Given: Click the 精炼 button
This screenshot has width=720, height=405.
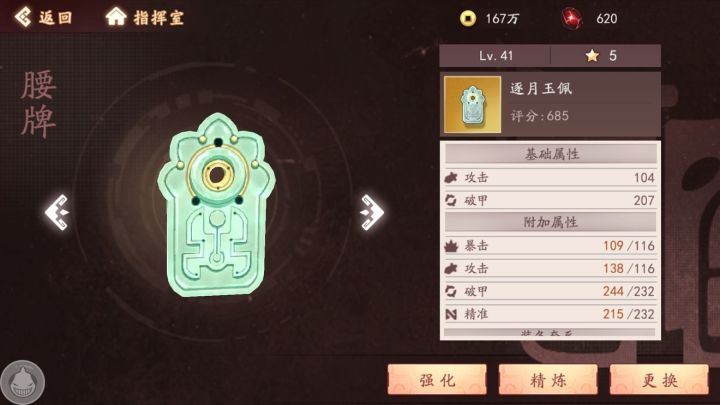Looking at the screenshot, I should click(x=548, y=380).
